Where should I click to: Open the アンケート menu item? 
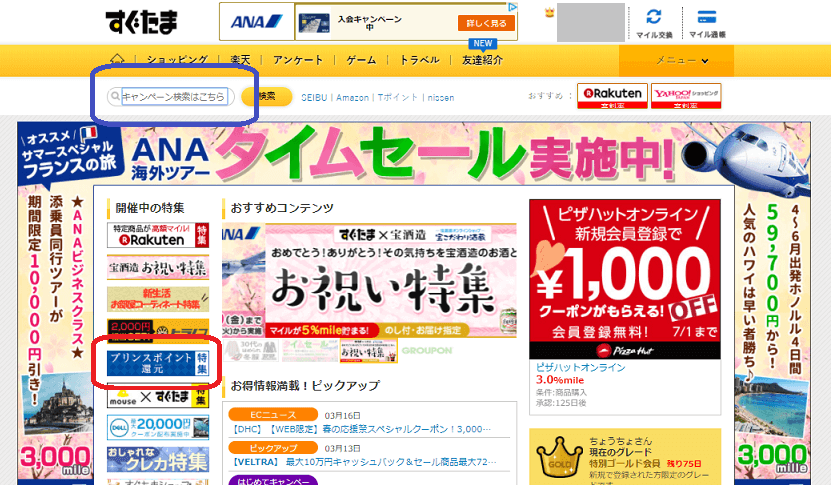[298, 60]
